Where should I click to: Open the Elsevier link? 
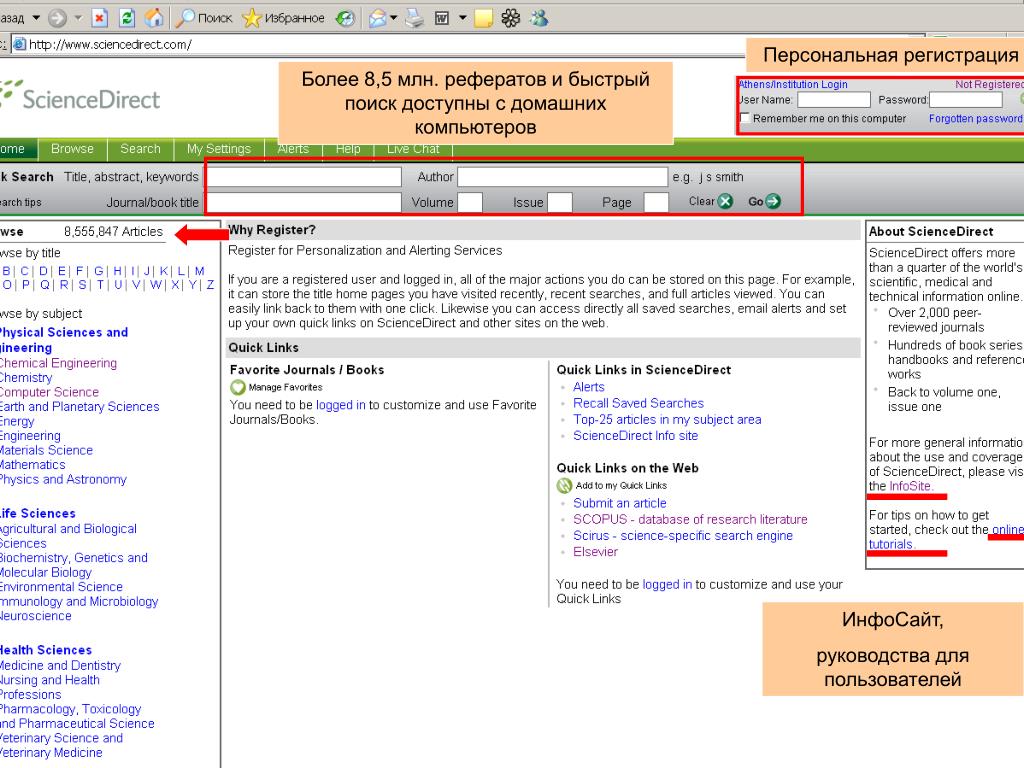596,552
